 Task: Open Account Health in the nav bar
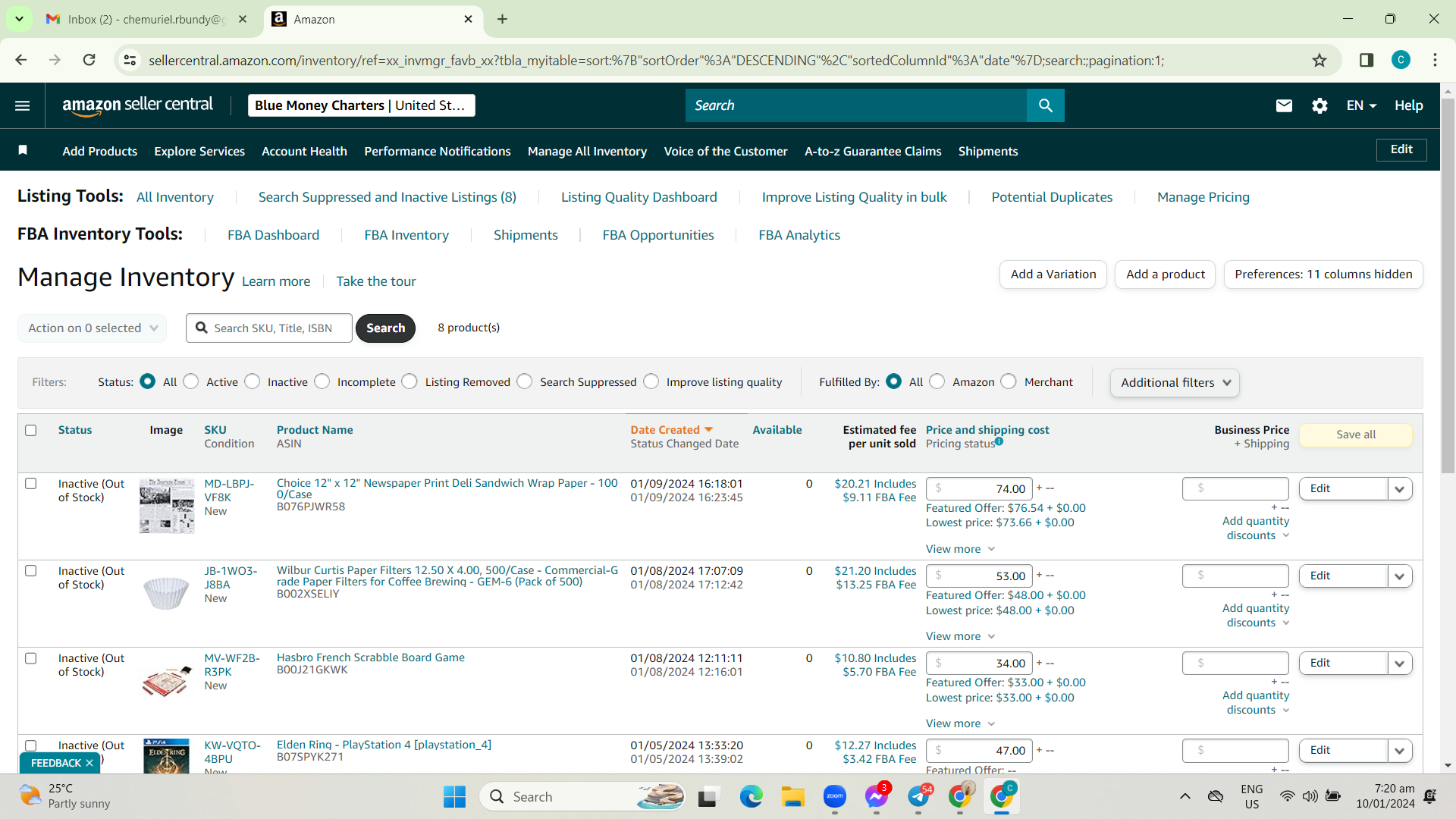[304, 151]
